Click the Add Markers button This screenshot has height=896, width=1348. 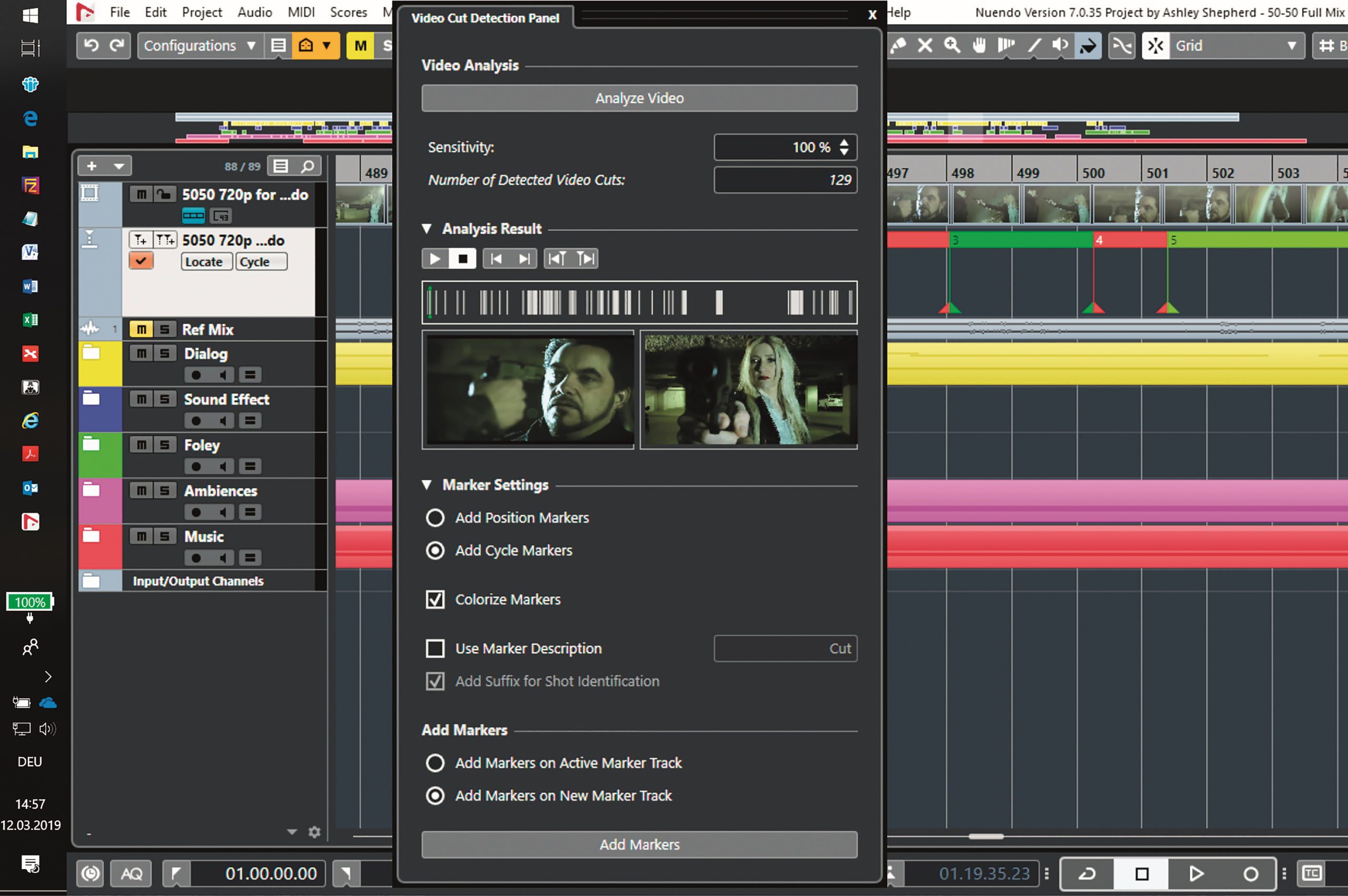pyautogui.click(x=638, y=844)
